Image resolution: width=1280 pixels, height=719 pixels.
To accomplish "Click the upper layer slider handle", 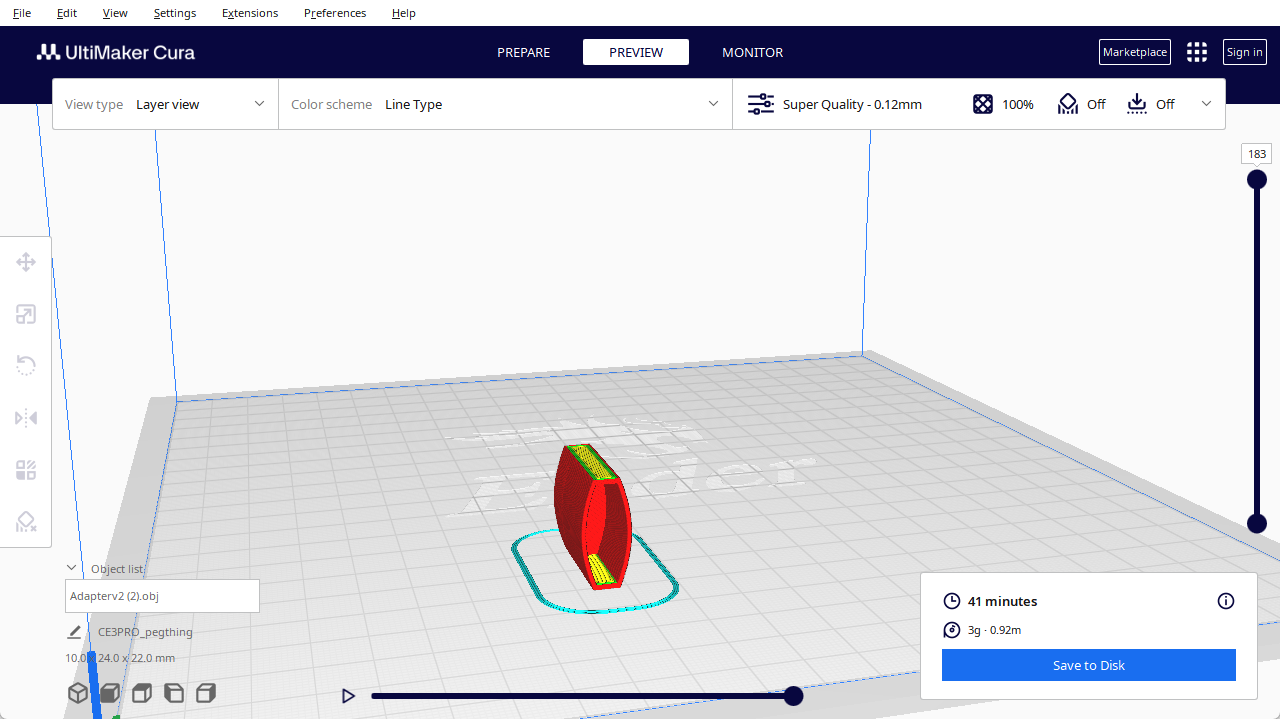I will 1257,179.
